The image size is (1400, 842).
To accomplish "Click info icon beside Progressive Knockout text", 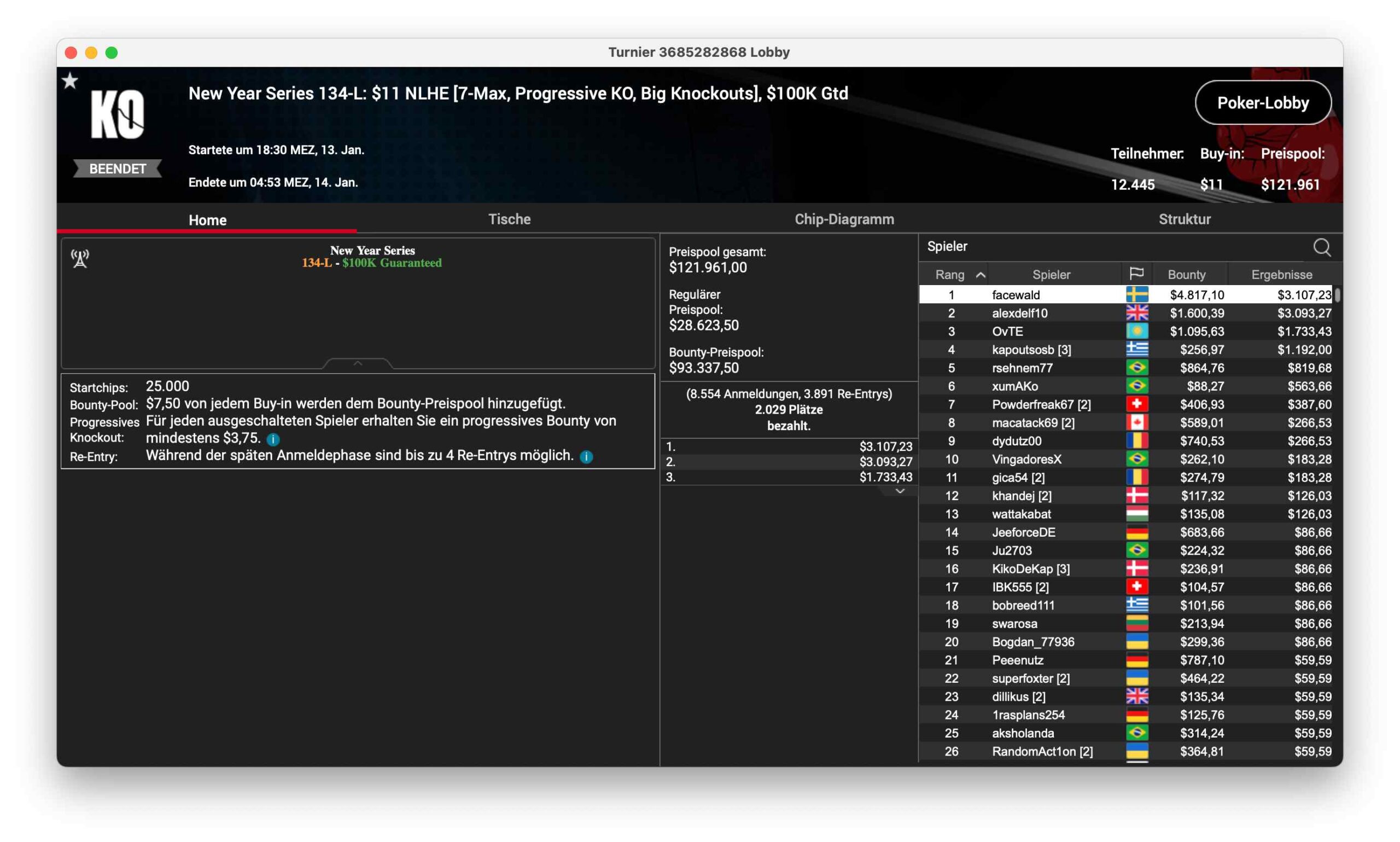I will 273,439.
